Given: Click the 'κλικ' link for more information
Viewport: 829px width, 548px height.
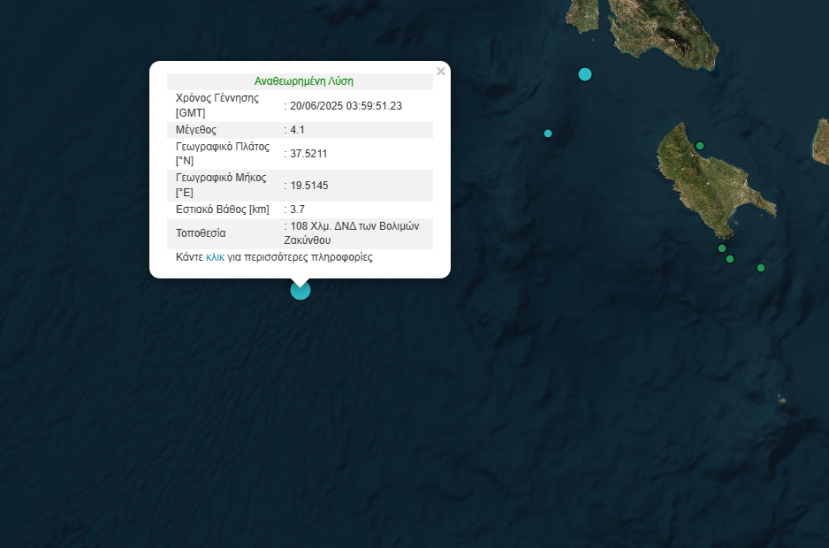Looking at the screenshot, I should (x=215, y=257).
